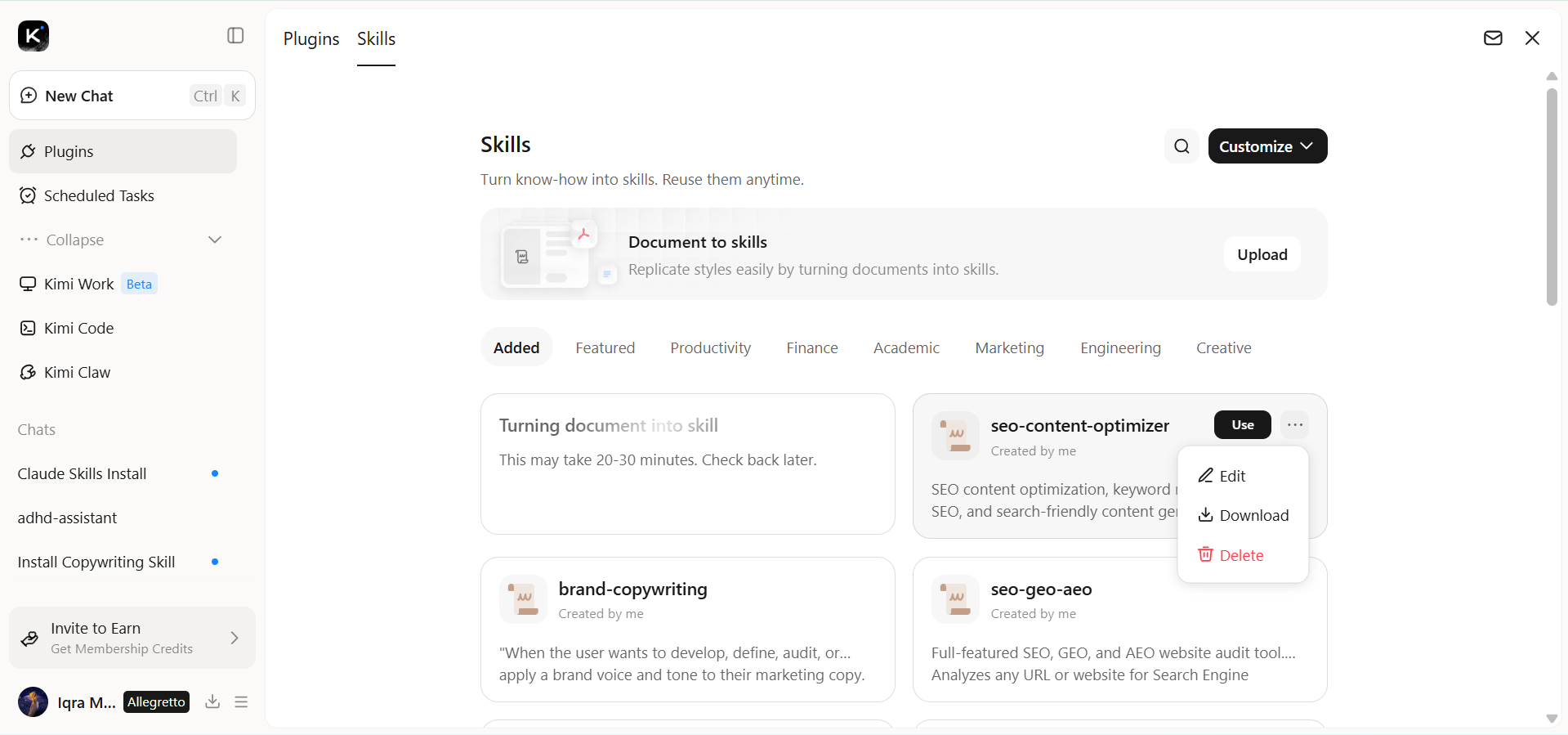The height and width of the screenshot is (735, 1568).
Task: Open the brand-copywriting skill title
Action: pos(633,589)
